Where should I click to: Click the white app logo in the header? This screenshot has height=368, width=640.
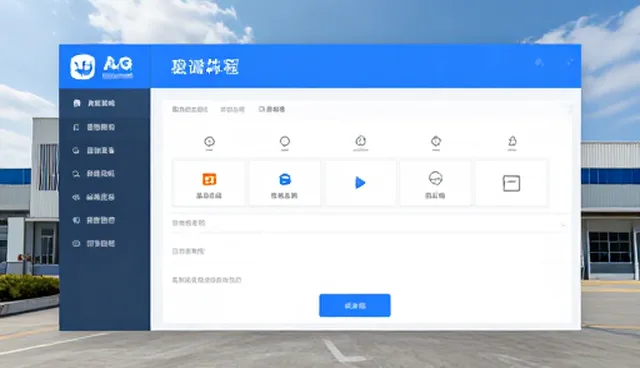pos(82,67)
